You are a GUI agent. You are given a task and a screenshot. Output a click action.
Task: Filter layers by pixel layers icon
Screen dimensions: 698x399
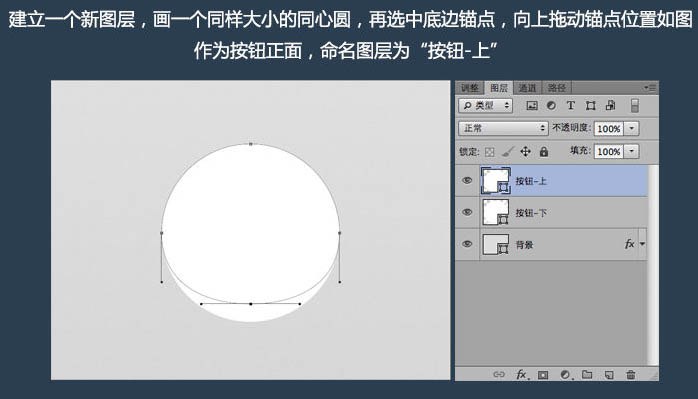532,106
